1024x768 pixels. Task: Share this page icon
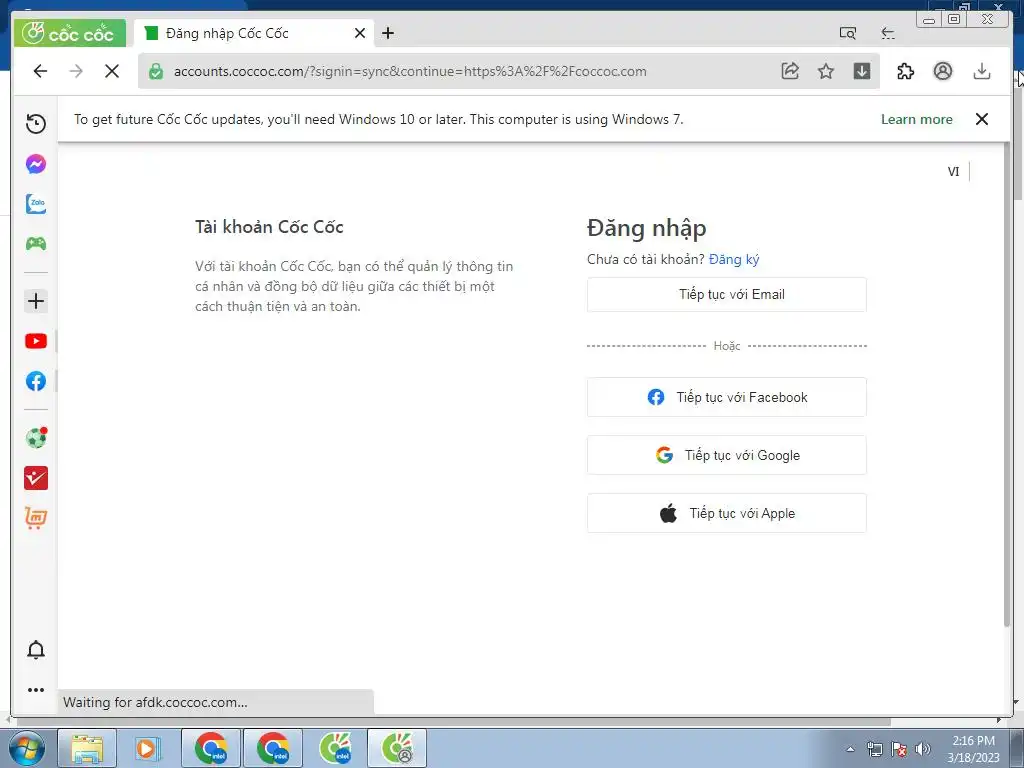pyautogui.click(x=790, y=71)
